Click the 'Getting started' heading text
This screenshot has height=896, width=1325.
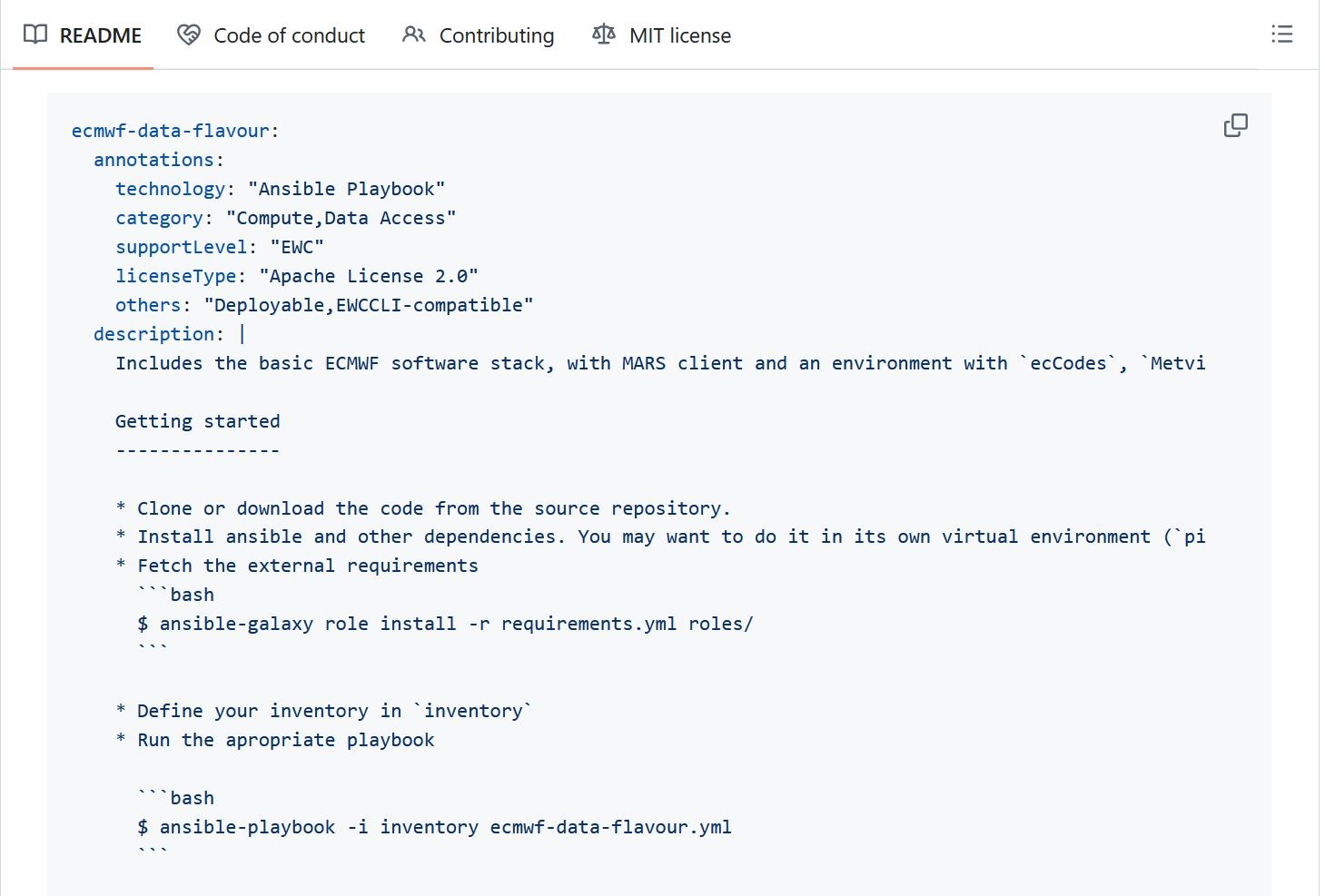(x=198, y=421)
